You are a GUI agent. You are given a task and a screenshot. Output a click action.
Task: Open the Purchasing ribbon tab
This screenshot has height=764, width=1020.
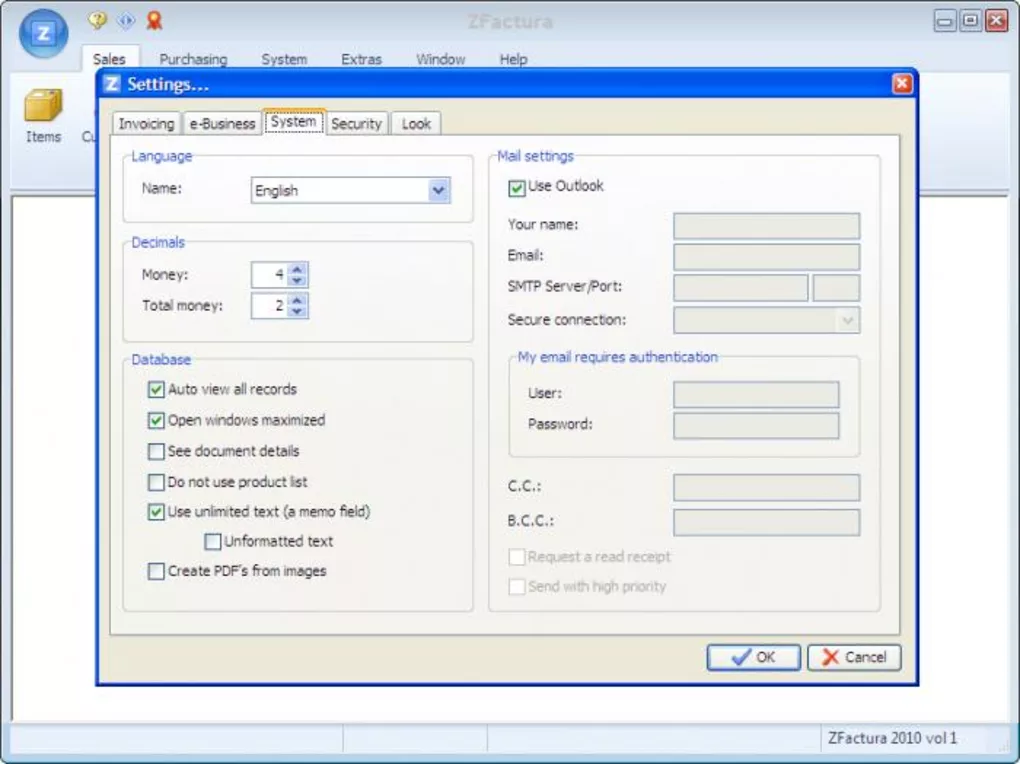[193, 59]
